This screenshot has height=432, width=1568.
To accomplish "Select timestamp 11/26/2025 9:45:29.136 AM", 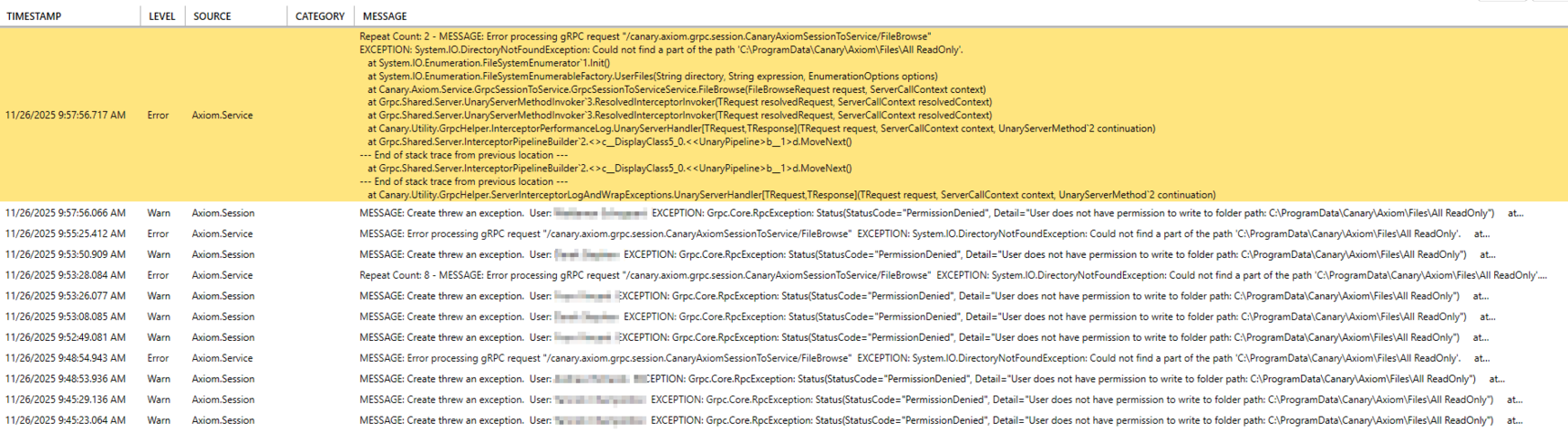I will point(66,400).
